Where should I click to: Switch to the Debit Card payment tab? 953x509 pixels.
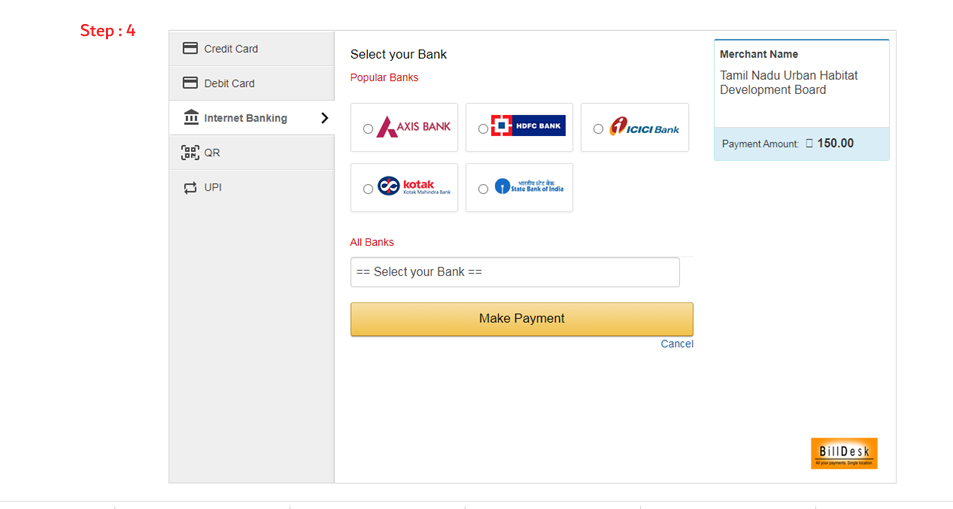[x=252, y=83]
